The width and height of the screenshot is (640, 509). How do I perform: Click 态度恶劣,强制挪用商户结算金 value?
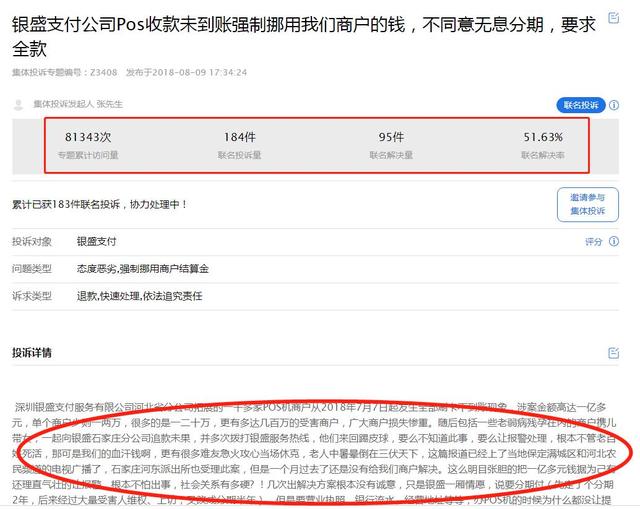[x=143, y=269]
